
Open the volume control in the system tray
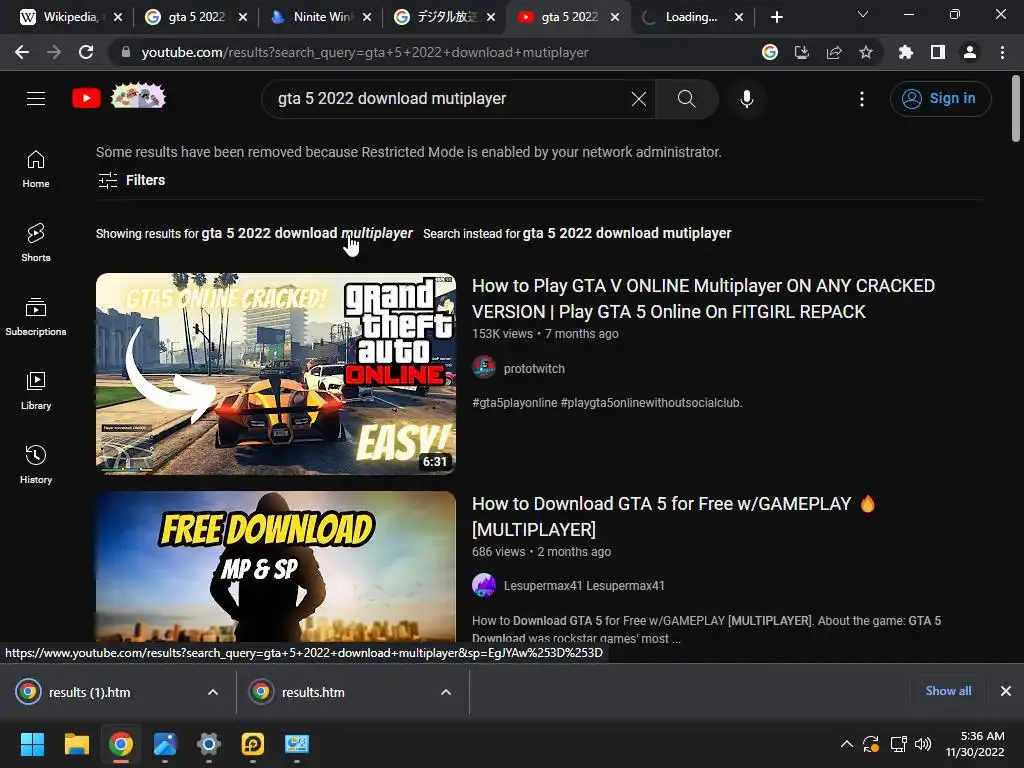point(923,744)
